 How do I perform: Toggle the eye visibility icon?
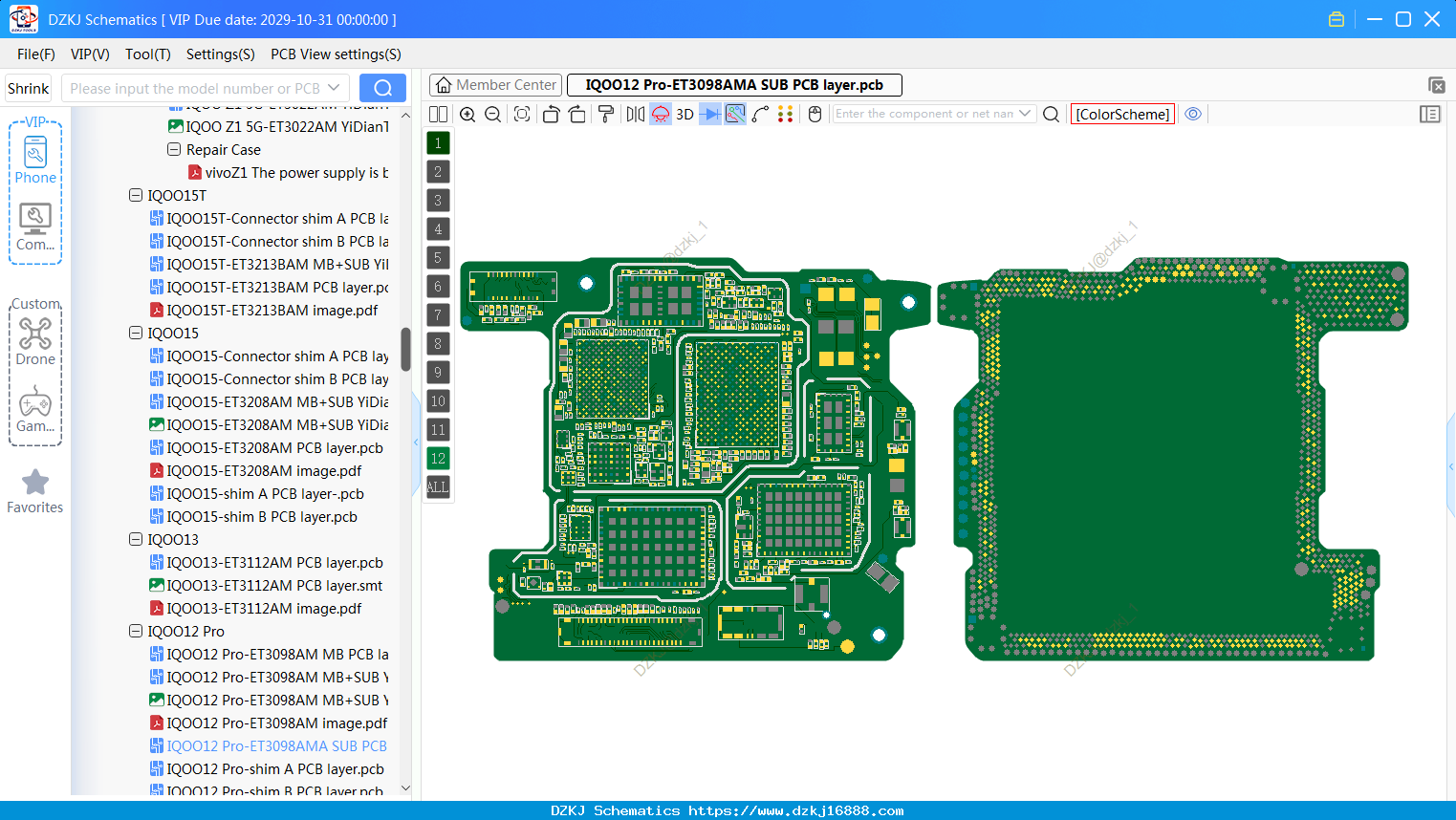1193,114
